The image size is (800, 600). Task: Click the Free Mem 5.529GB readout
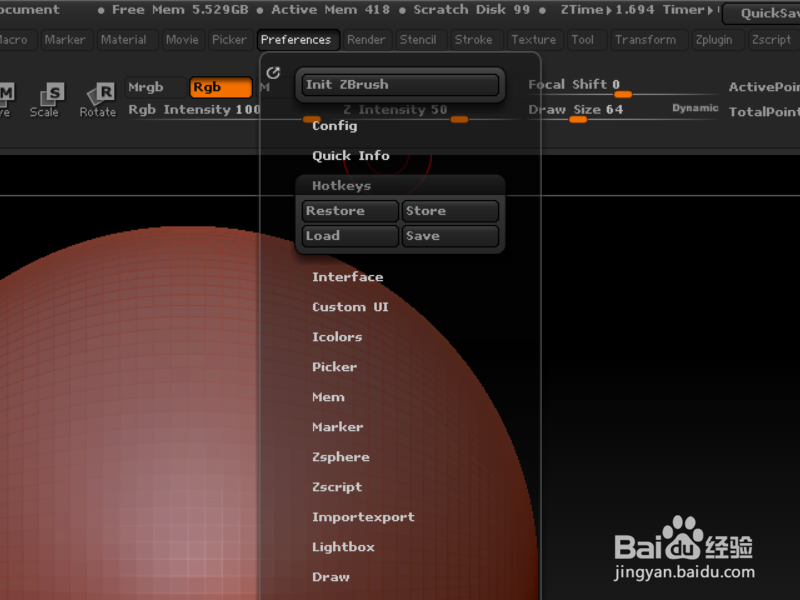tap(180, 10)
